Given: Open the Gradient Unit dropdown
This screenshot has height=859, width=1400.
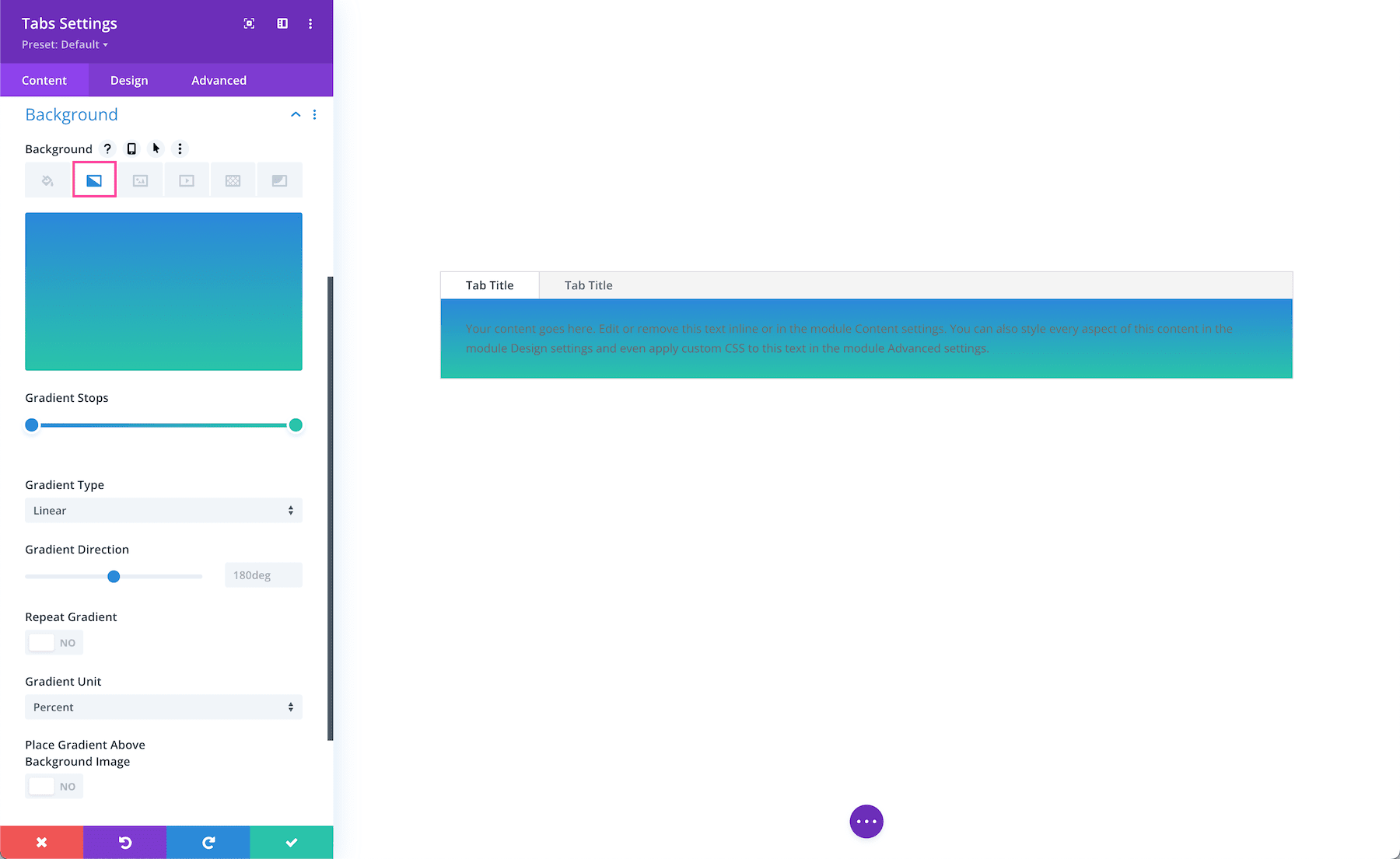Looking at the screenshot, I should 163,707.
